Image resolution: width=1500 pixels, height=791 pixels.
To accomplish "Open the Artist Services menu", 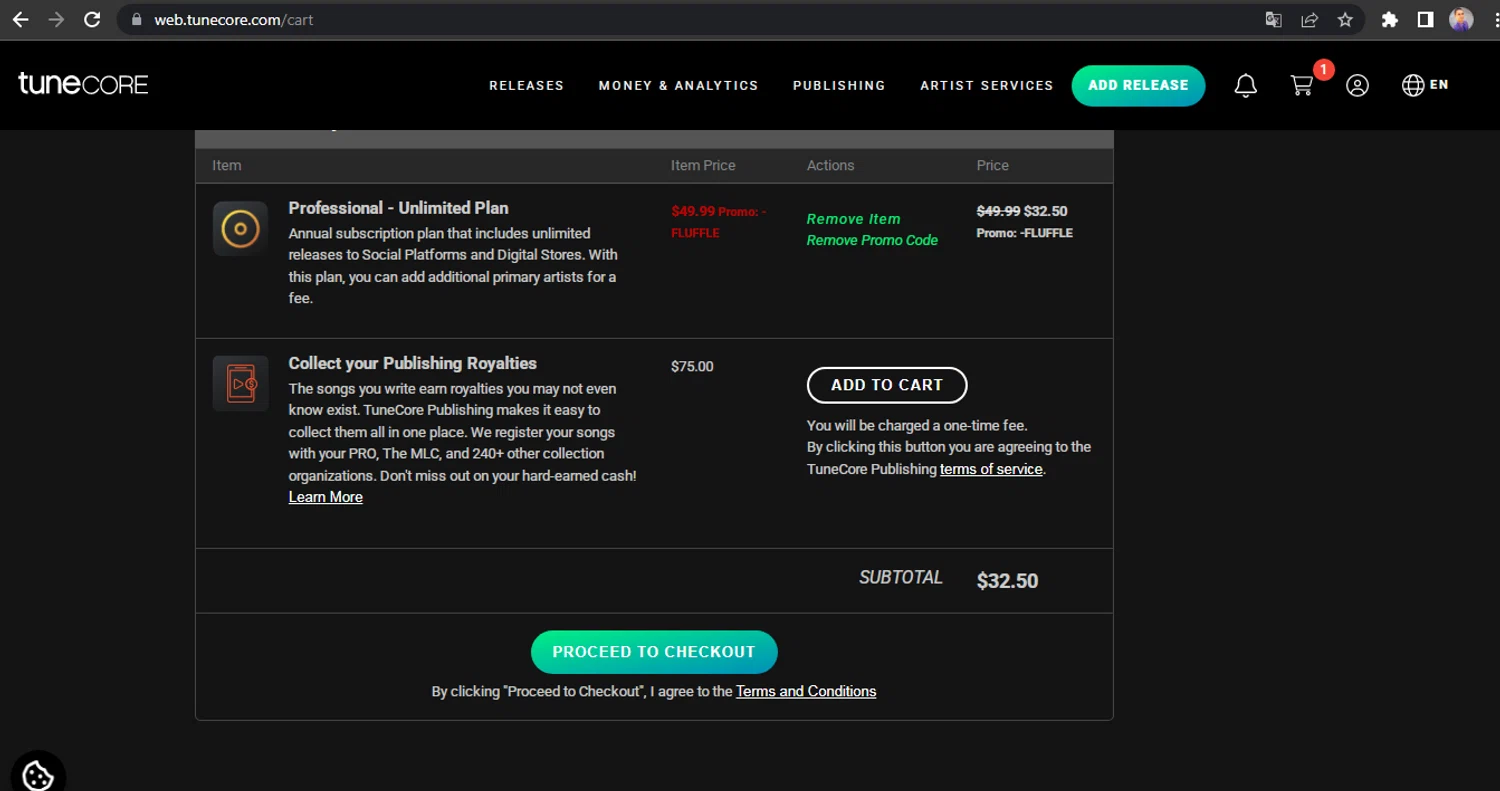I will tap(987, 85).
